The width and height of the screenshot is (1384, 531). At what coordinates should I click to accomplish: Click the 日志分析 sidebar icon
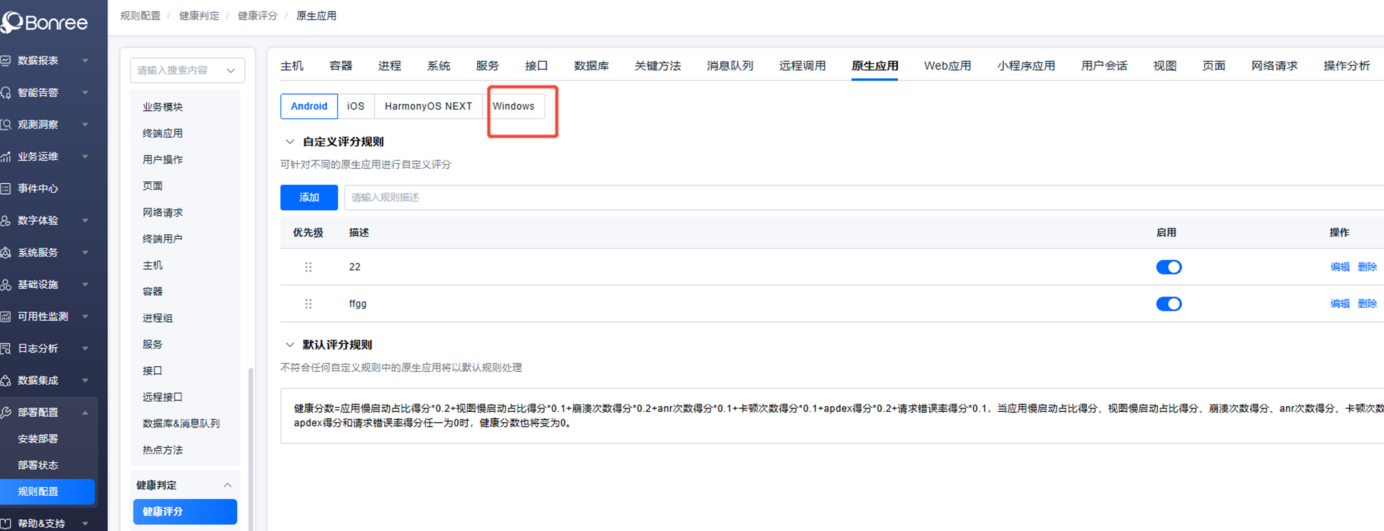click(6, 349)
